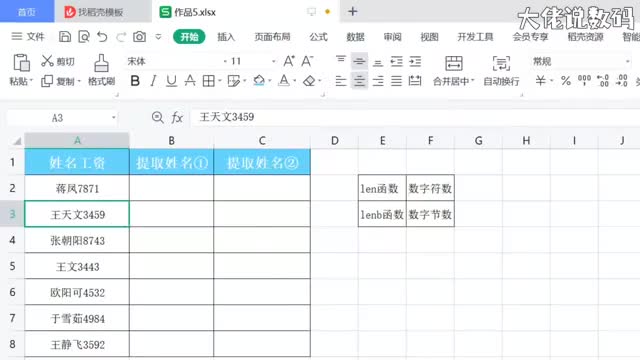Decrease indent of cell content
Viewport: 640px width, 360px height.
pyautogui.click(x=396, y=61)
